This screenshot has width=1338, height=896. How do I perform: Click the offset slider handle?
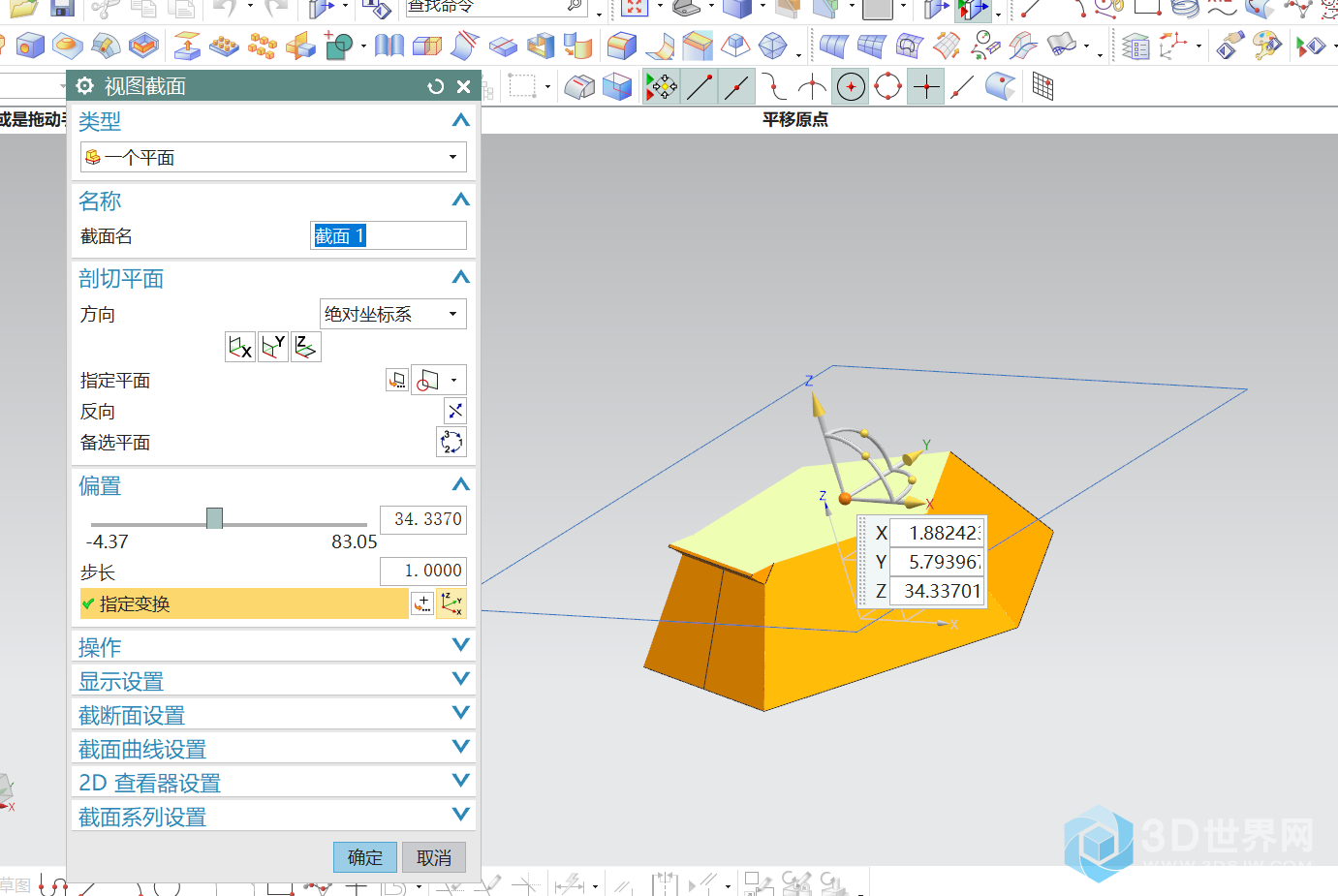pyautogui.click(x=215, y=518)
